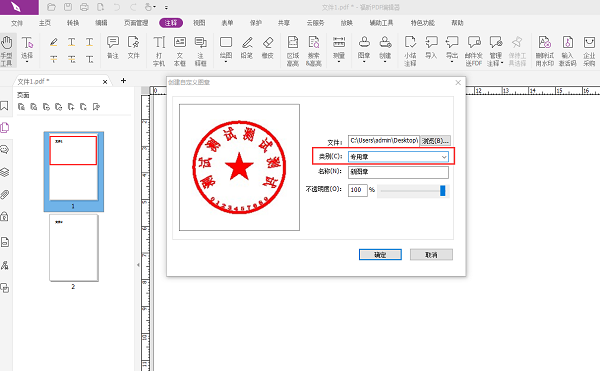This screenshot has height=371, width=600.
Task: Open the Attachments paperclip panel
Action: (x=5, y=194)
